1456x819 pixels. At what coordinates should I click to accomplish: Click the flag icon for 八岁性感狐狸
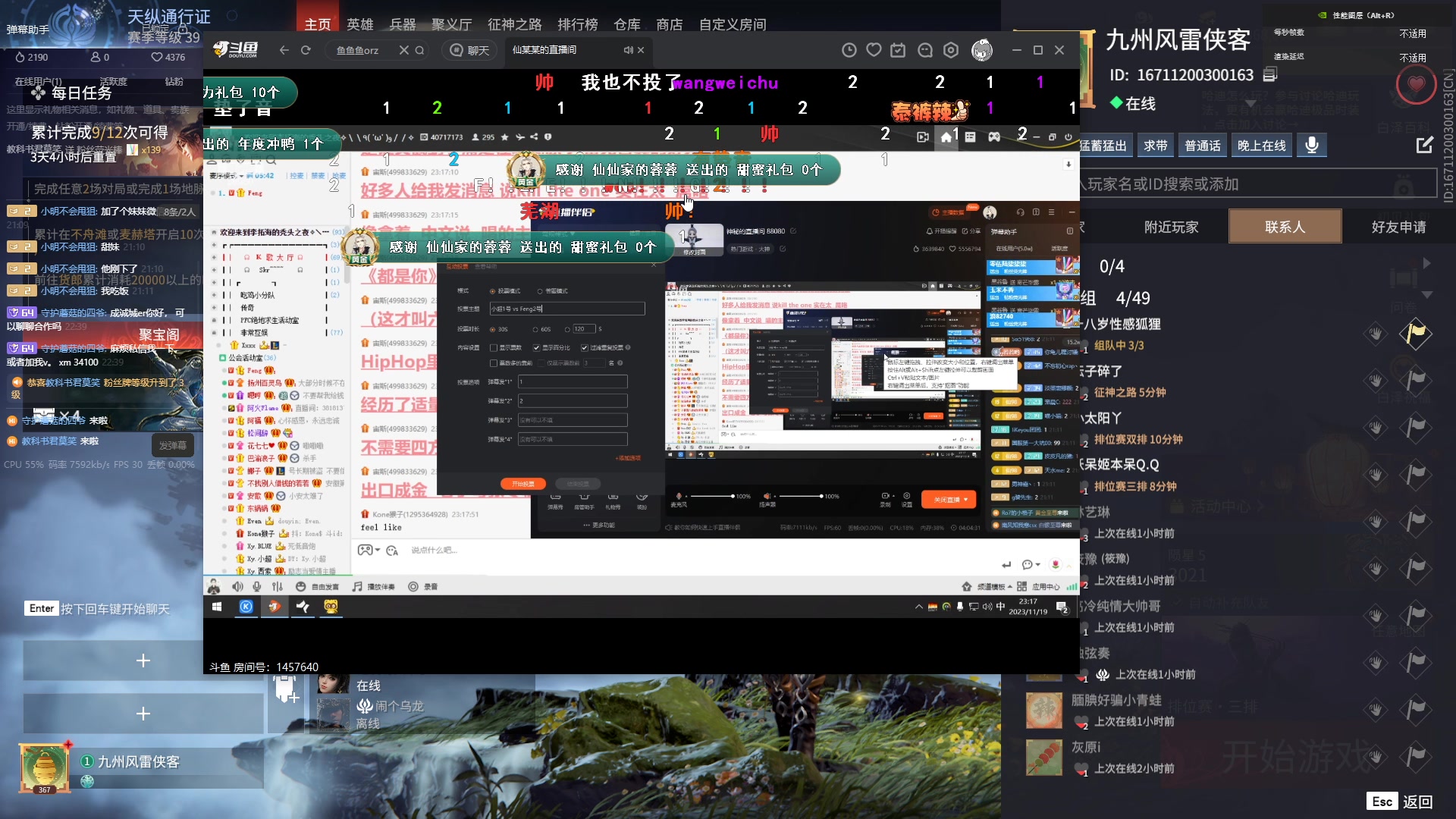tap(1415, 334)
